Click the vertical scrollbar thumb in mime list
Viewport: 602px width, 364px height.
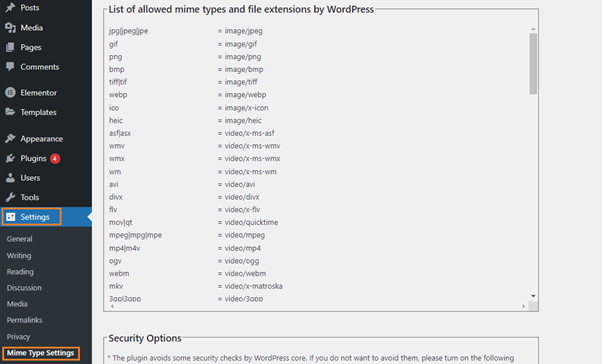(x=533, y=64)
